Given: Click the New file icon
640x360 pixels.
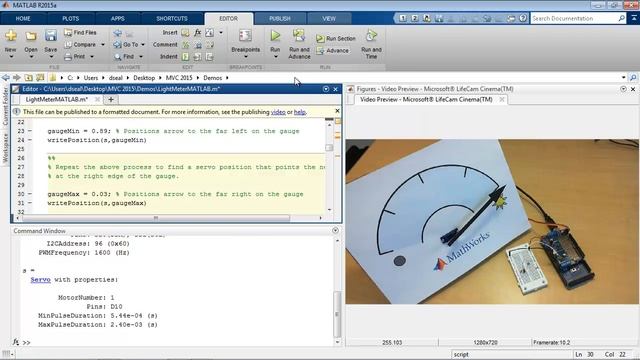Looking at the screenshot, I should pos(11,36).
